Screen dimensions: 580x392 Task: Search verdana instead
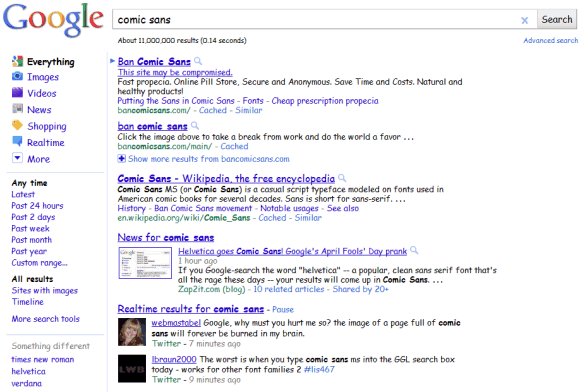point(27,383)
